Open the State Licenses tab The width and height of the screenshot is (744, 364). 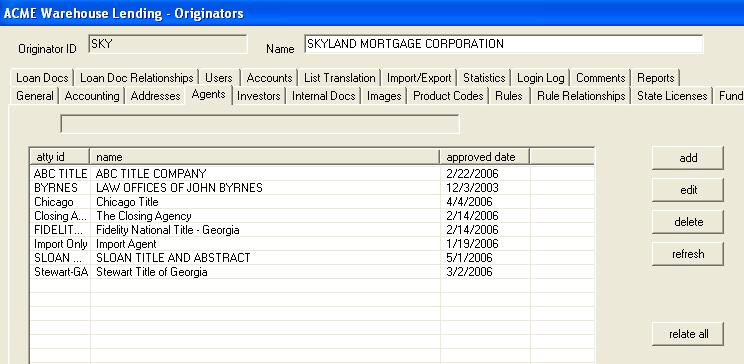(x=672, y=96)
